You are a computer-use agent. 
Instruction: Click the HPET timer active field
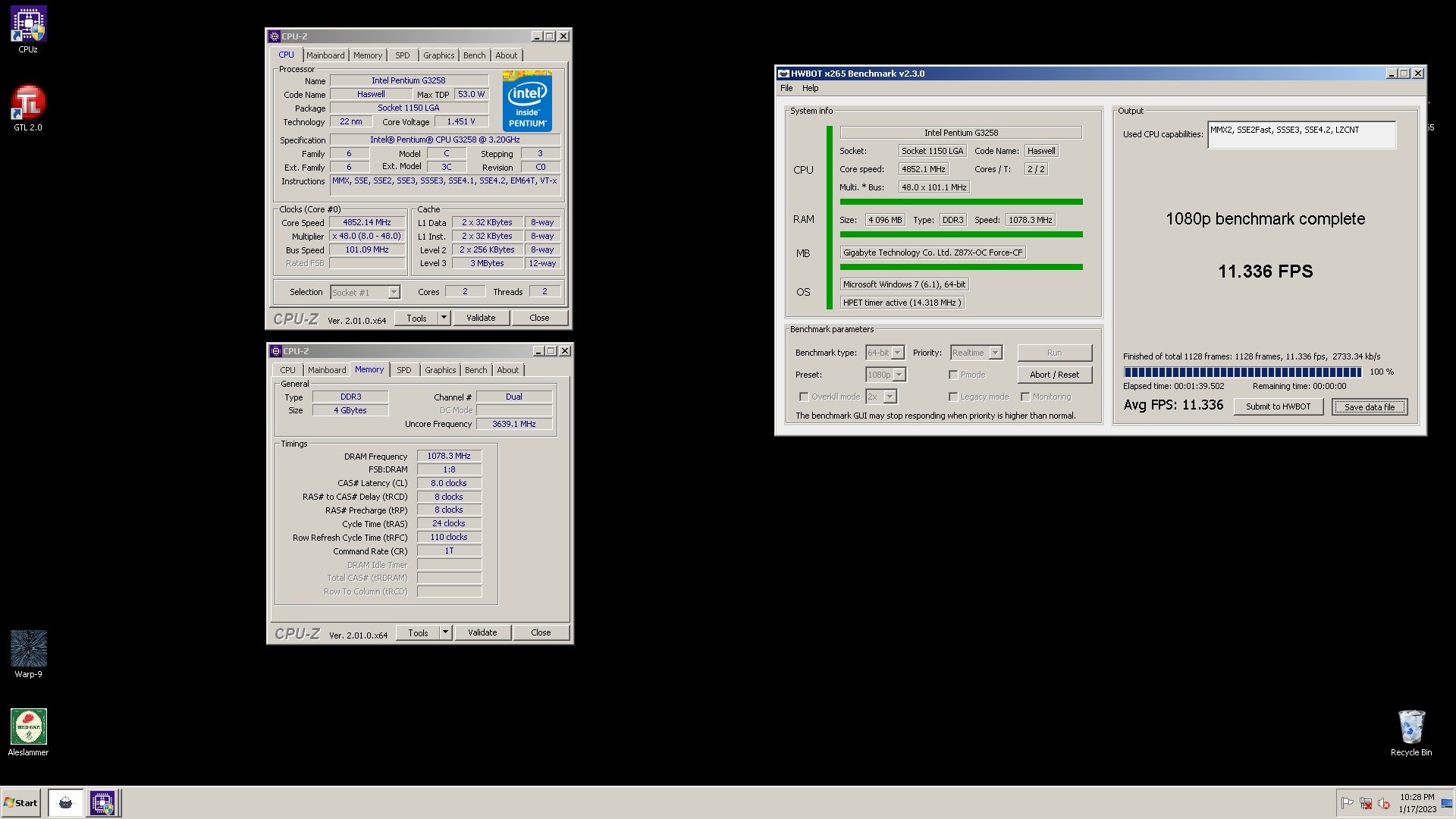(902, 303)
